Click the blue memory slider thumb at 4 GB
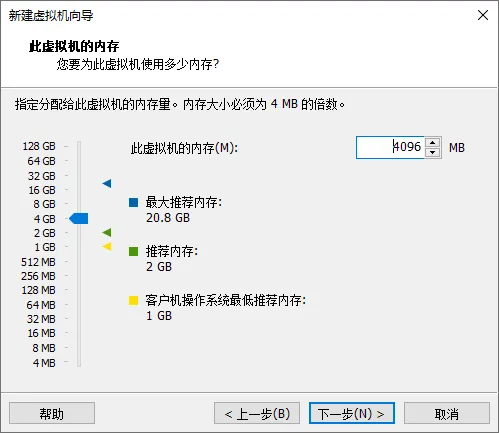 (x=79, y=219)
